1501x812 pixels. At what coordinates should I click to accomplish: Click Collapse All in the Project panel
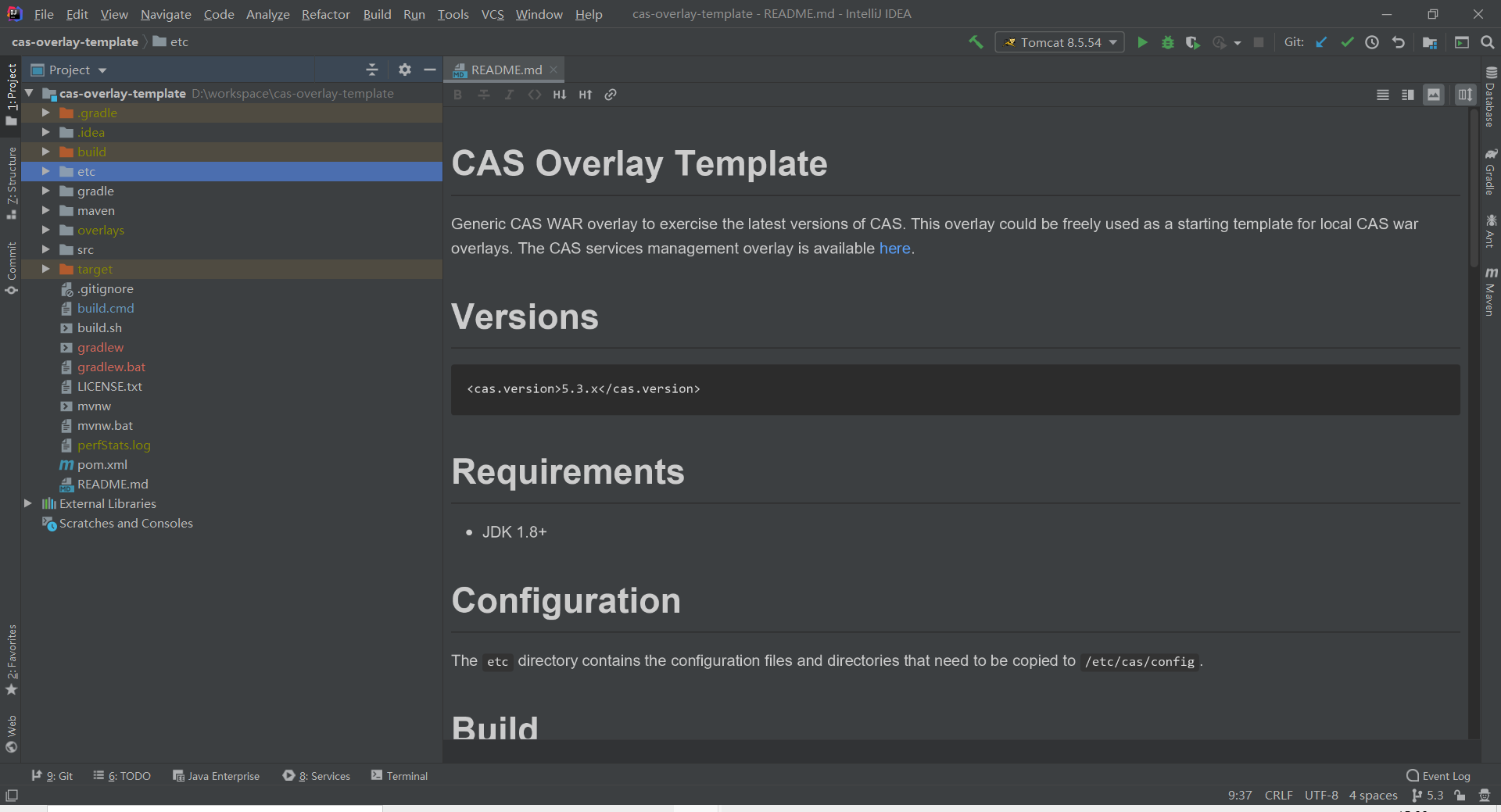pyautogui.click(x=372, y=70)
